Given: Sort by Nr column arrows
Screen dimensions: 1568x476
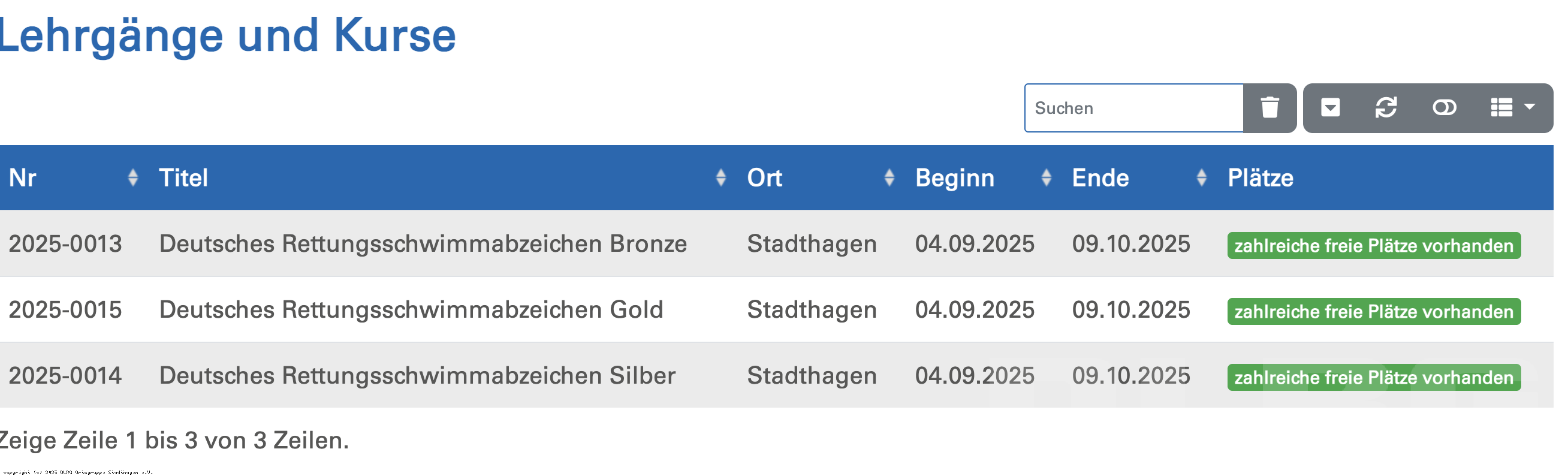Looking at the screenshot, I should click(x=132, y=177).
